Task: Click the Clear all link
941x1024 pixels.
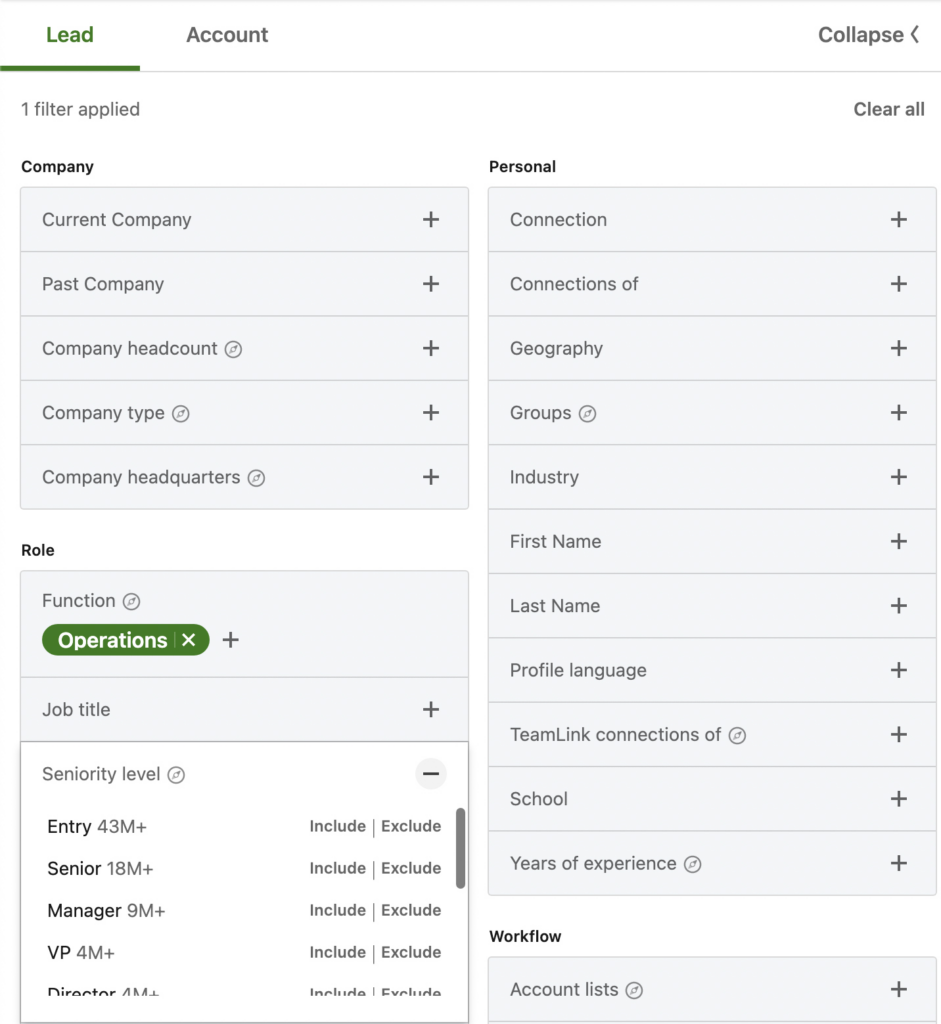Action: click(888, 109)
